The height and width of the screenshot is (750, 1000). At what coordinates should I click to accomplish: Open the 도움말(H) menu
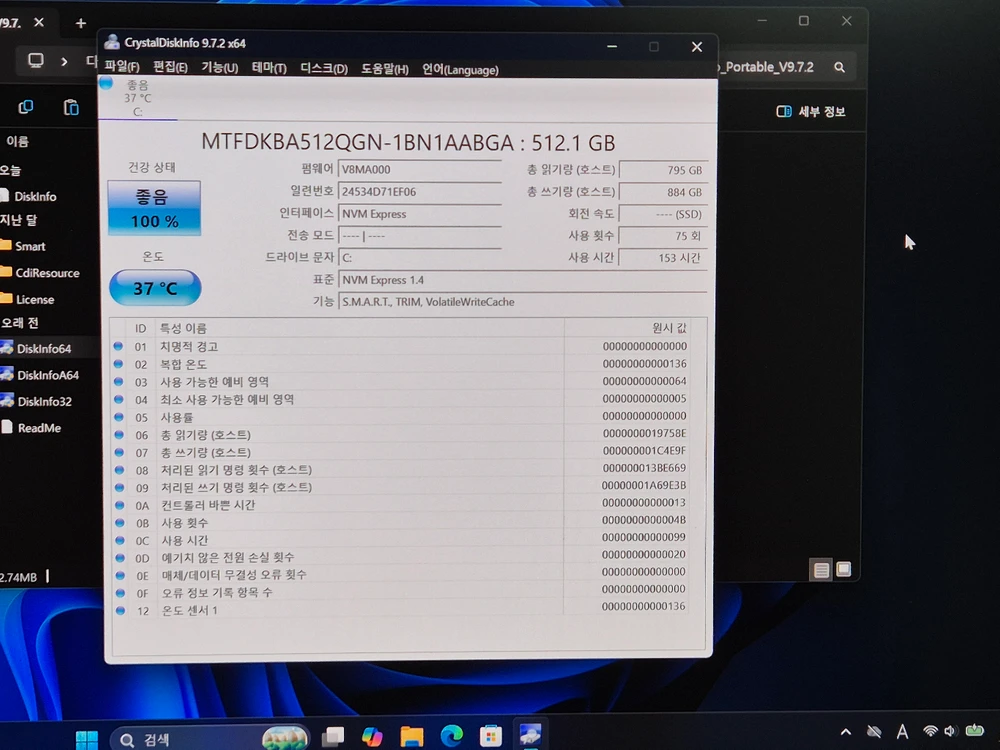tap(385, 69)
